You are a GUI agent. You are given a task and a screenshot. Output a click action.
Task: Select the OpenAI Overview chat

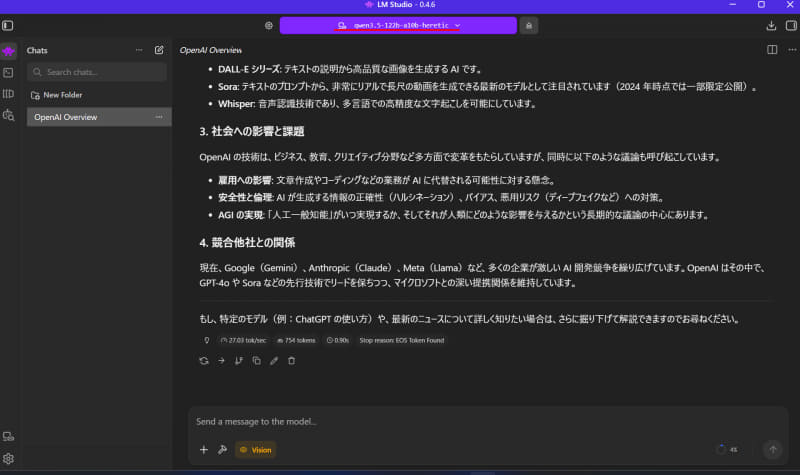pyautogui.click(x=99, y=117)
